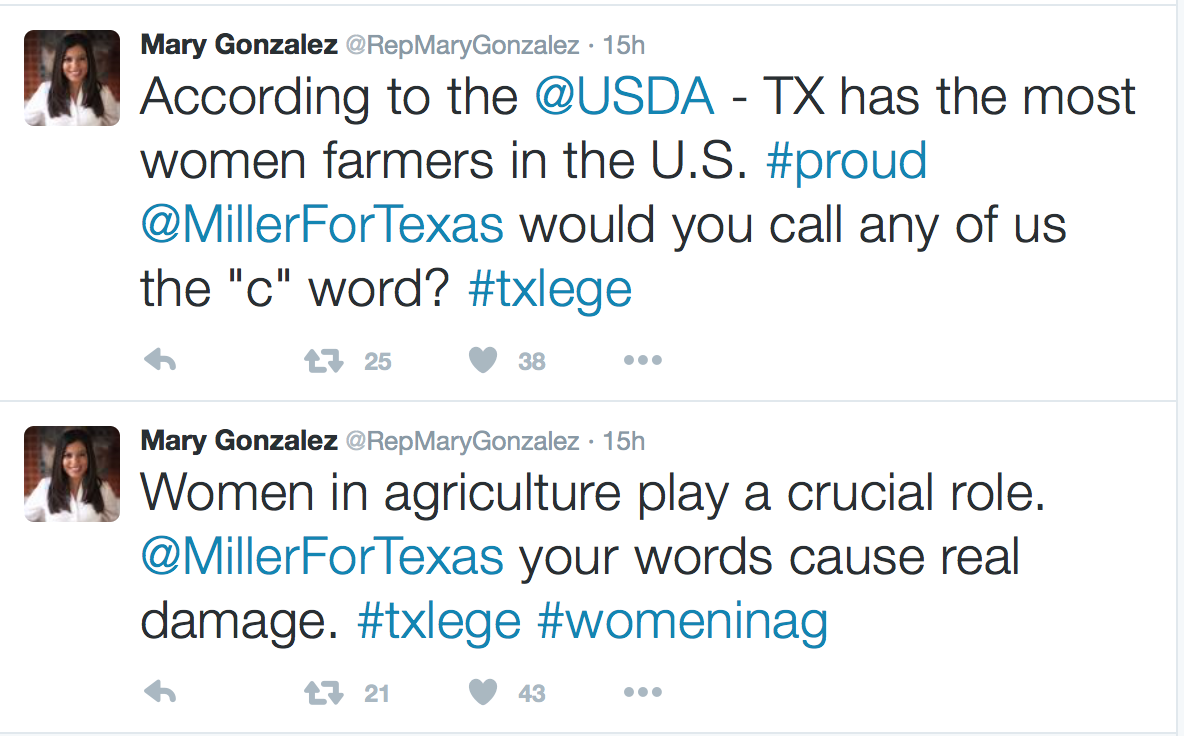This screenshot has height=736, width=1184.
Task: Open @MillerForTexas mention in first tweet
Action: pyautogui.click(x=322, y=226)
